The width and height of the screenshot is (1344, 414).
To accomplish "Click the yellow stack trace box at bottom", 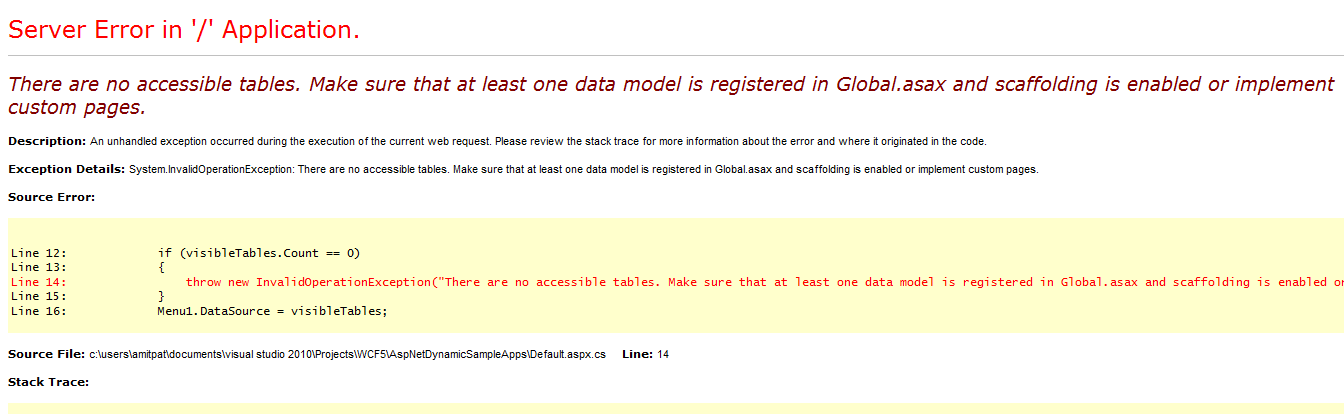I will 676,408.
